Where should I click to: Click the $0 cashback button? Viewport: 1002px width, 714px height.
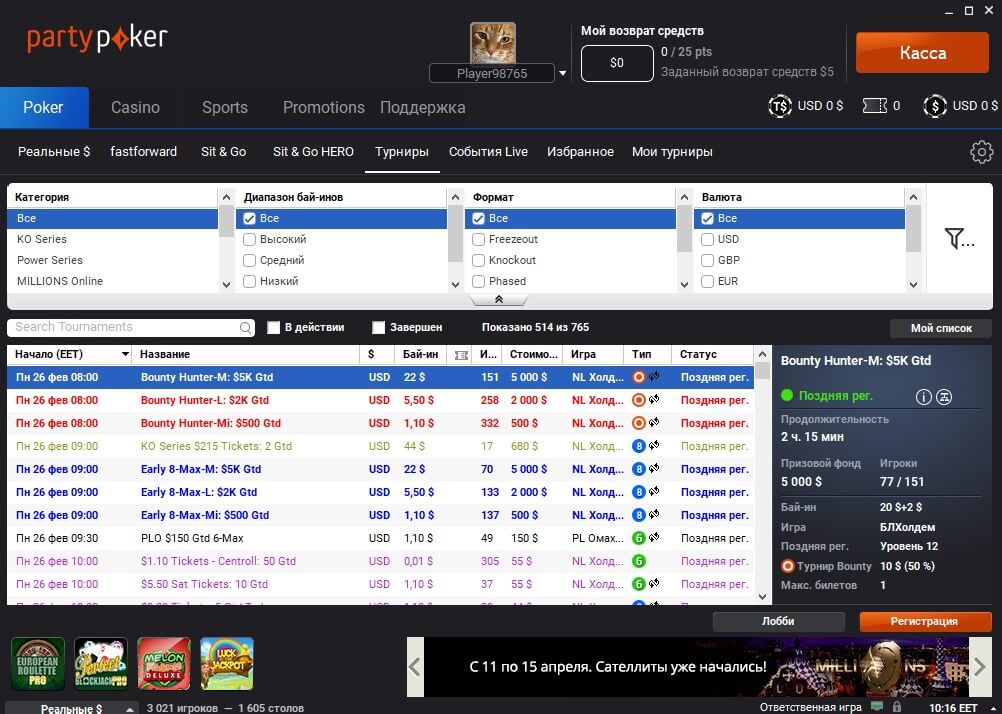point(617,63)
